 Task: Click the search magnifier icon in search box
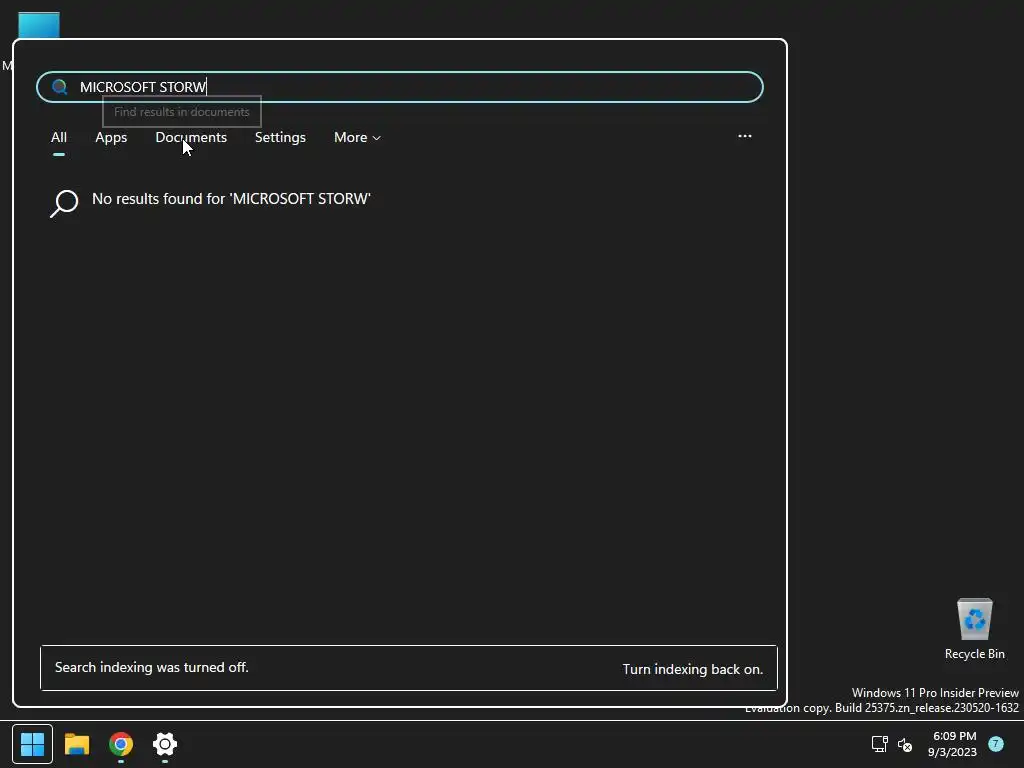click(59, 87)
